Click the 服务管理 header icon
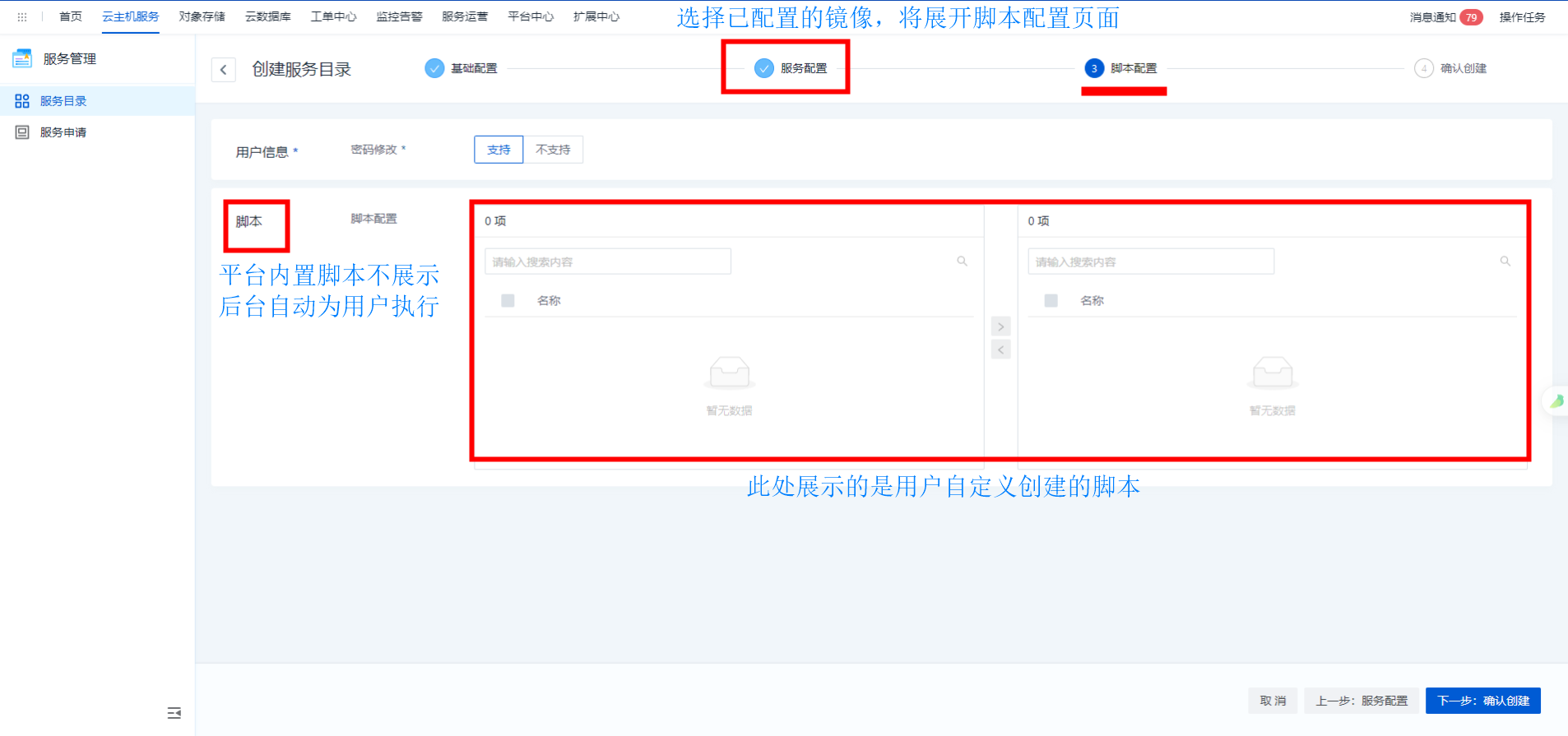Screen dimensions: 1568x736 coord(22,58)
